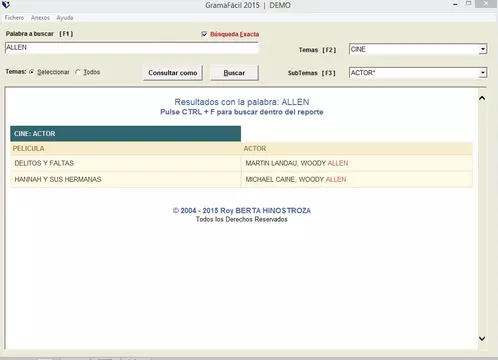Expand the Temas dropdown showing CINE
The image size is (498, 360).
[x=483, y=49]
